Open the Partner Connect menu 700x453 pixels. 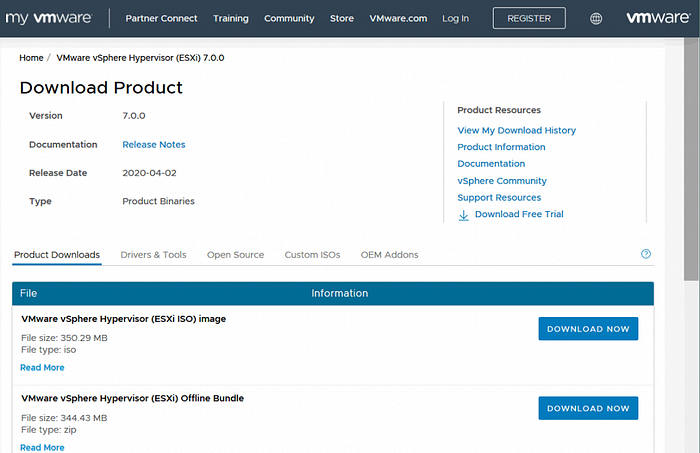(x=161, y=18)
